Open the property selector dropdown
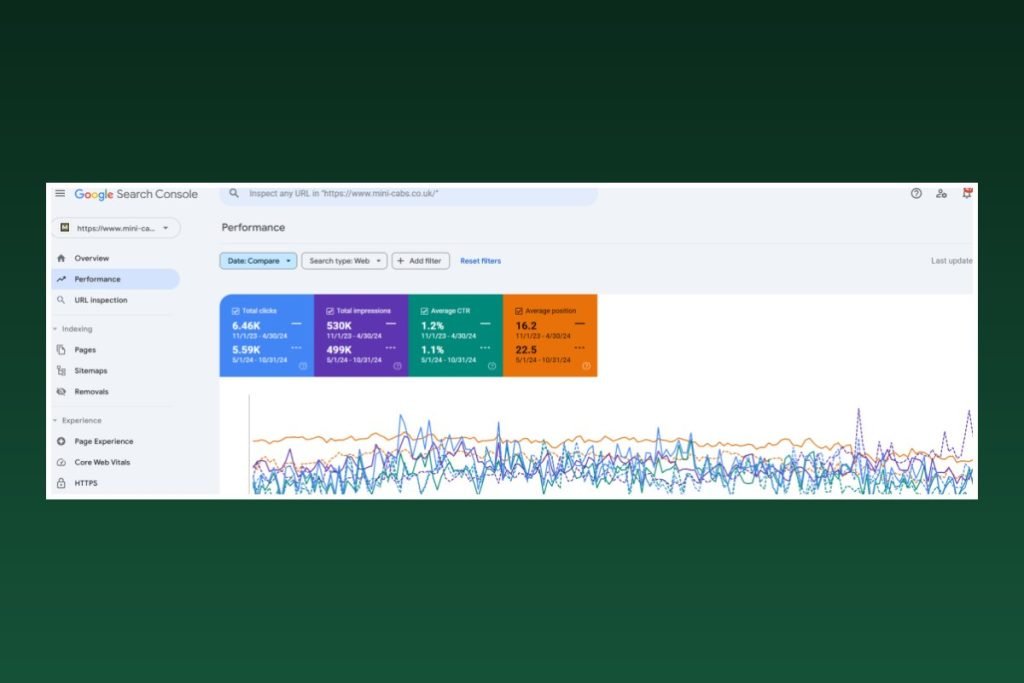Screen dimensions: 1024x683 [116, 228]
